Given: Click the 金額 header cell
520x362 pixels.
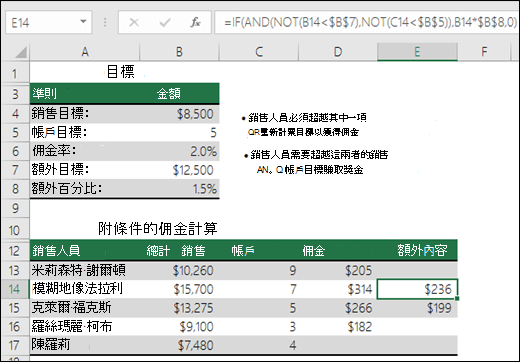Looking at the screenshot, I should pyautogui.click(x=179, y=94).
